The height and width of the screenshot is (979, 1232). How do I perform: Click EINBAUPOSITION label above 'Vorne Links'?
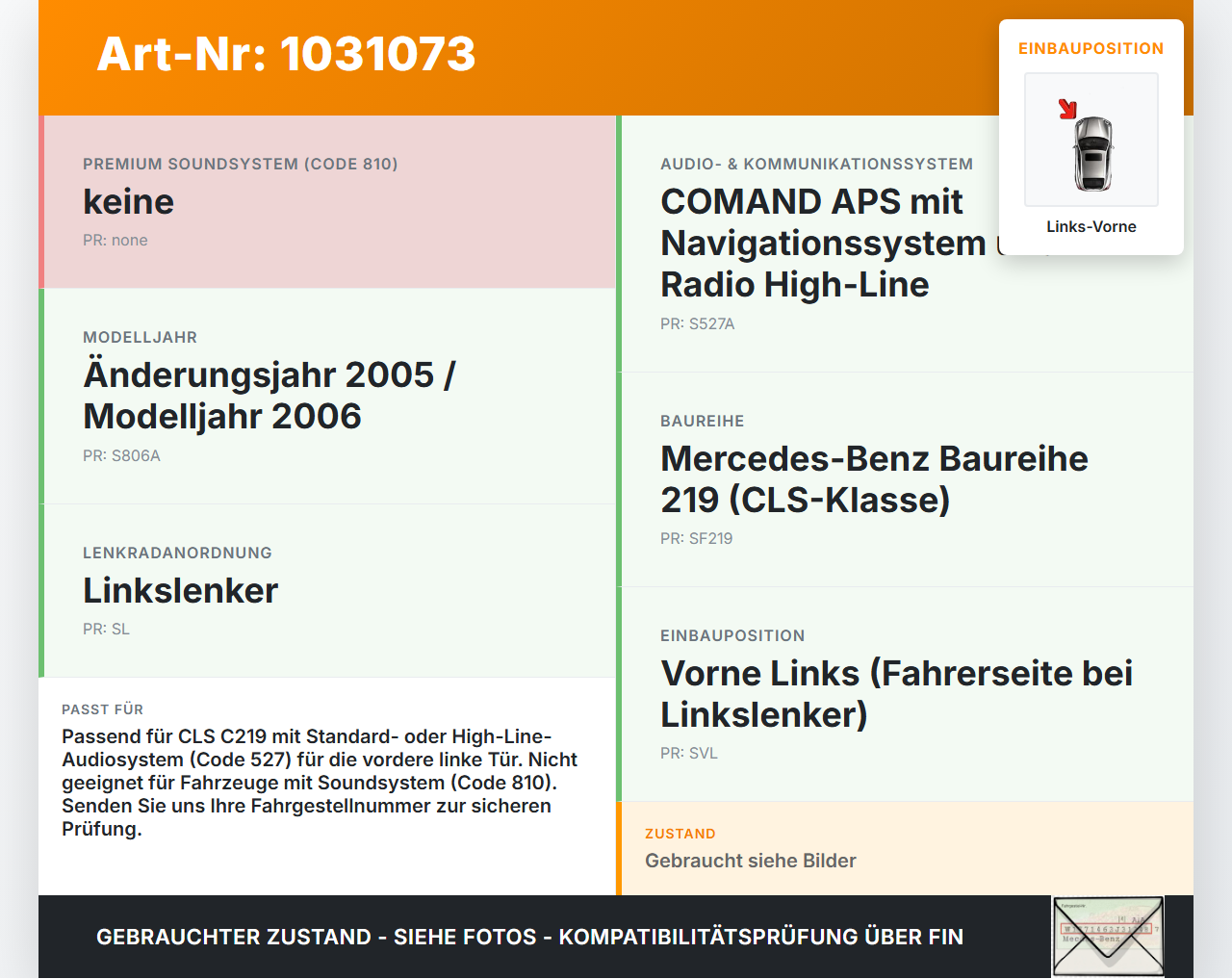click(x=732, y=635)
